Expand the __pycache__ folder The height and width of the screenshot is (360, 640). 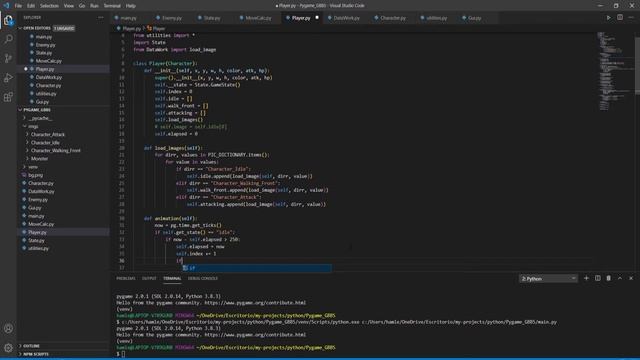[63, 118]
